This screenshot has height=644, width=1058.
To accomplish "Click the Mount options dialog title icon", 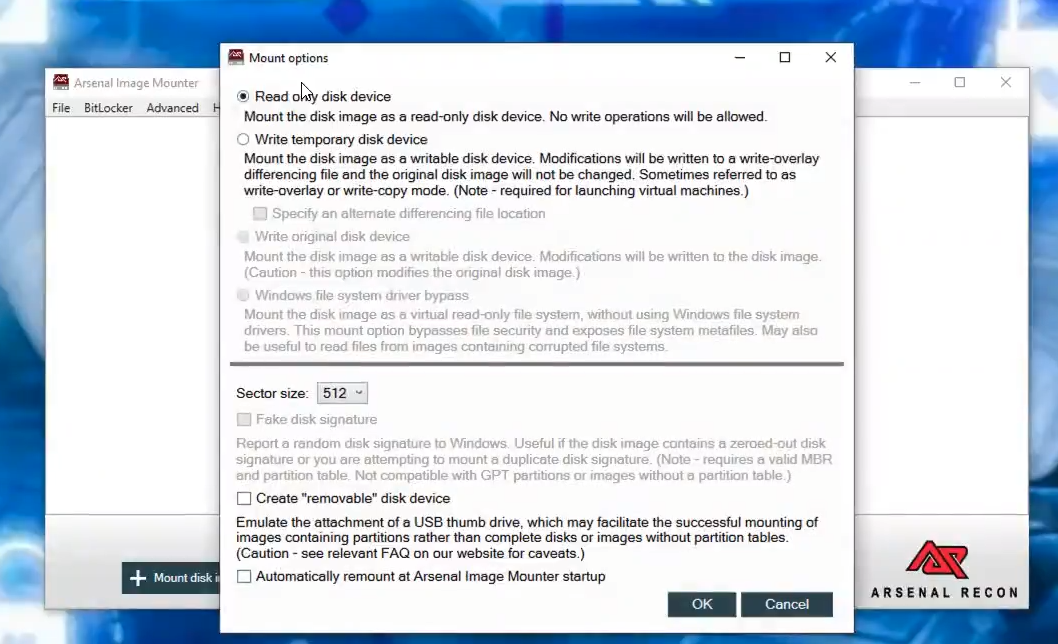I will point(236,58).
